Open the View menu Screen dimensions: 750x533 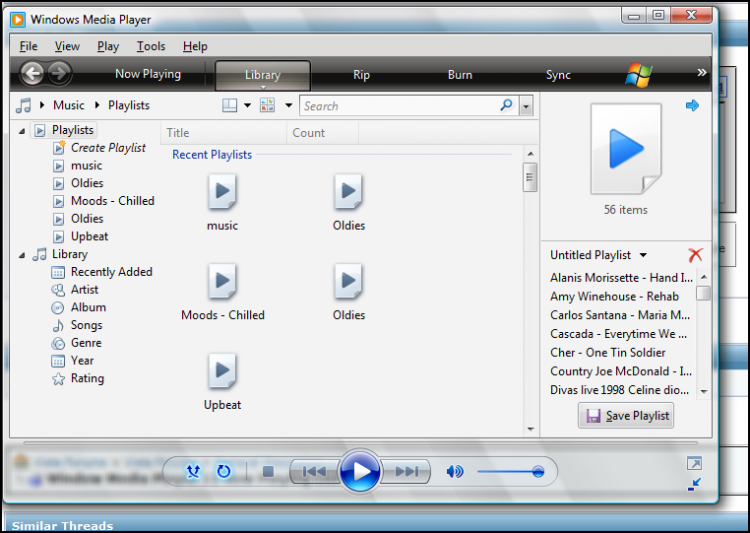click(67, 46)
